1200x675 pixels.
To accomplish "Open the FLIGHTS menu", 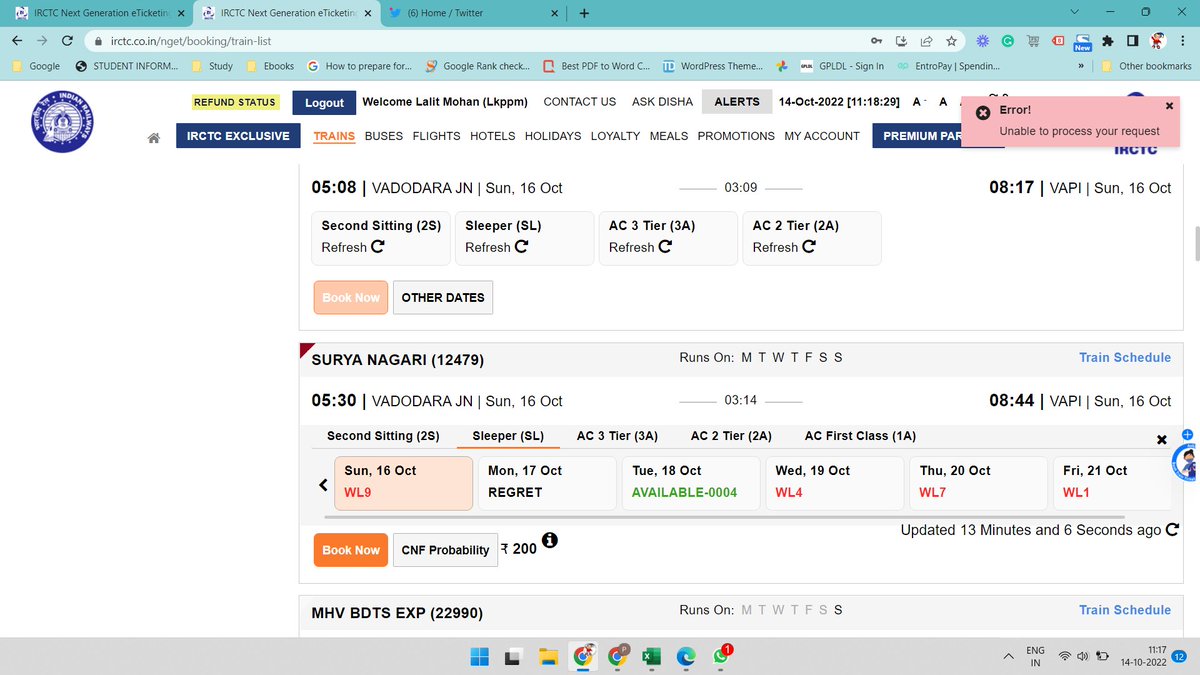I will tap(437, 136).
